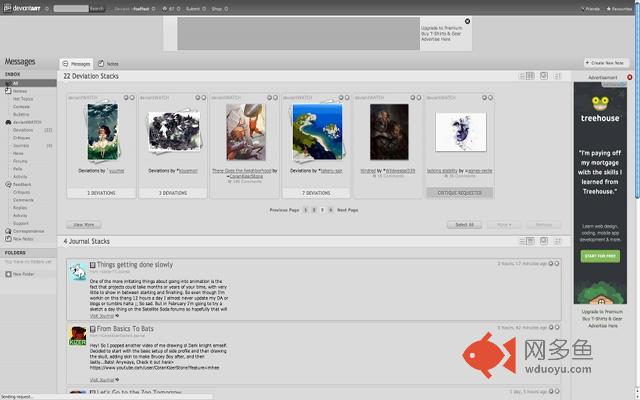Image resolution: width=640 pixels, height=400 pixels.
Task: Open Replies under Feedback in the sidebar
Action: click(x=20, y=208)
